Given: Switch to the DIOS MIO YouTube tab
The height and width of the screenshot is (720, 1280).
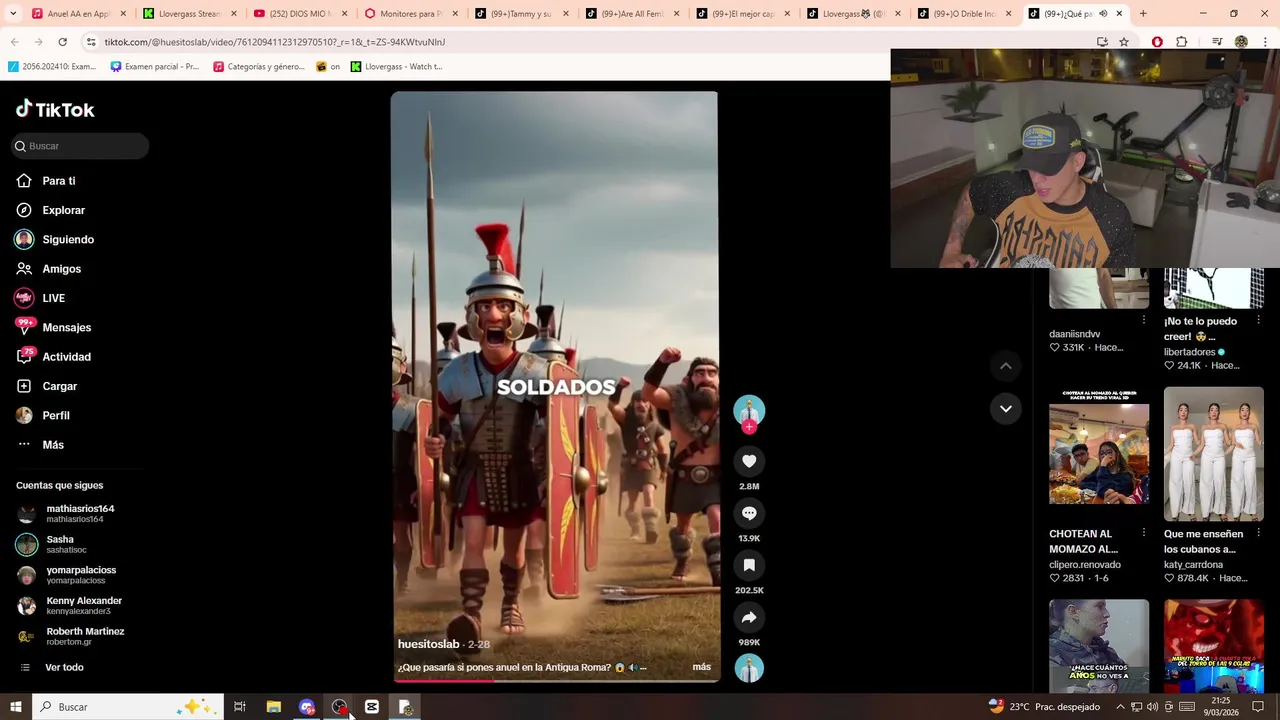Looking at the screenshot, I should click(x=299, y=14).
